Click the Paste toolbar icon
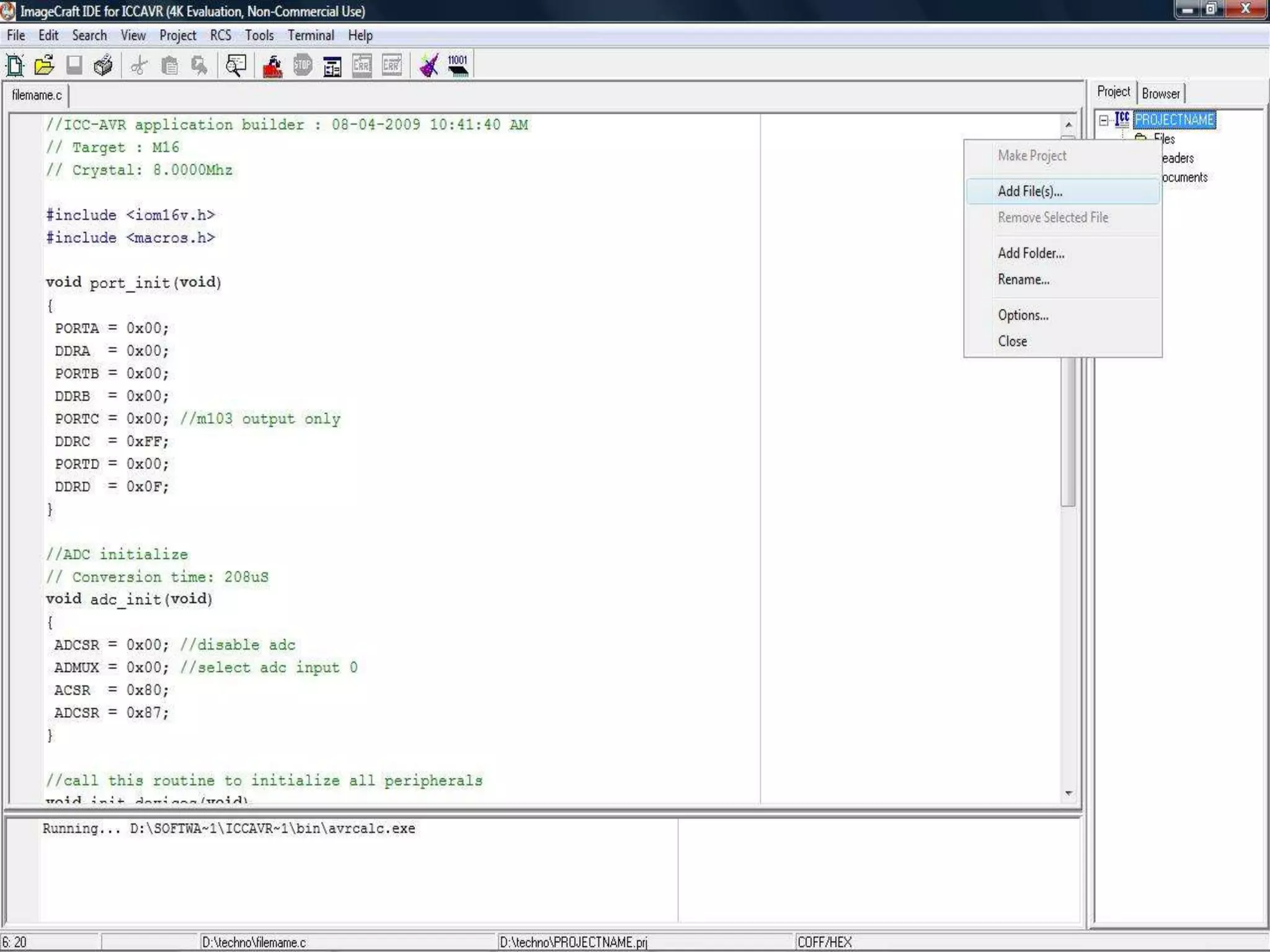1270x952 pixels. 199,65
